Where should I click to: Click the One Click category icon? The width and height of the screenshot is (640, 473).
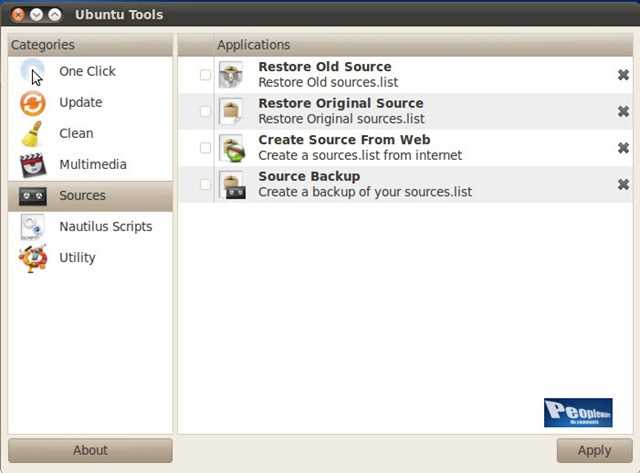(x=32, y=71)
